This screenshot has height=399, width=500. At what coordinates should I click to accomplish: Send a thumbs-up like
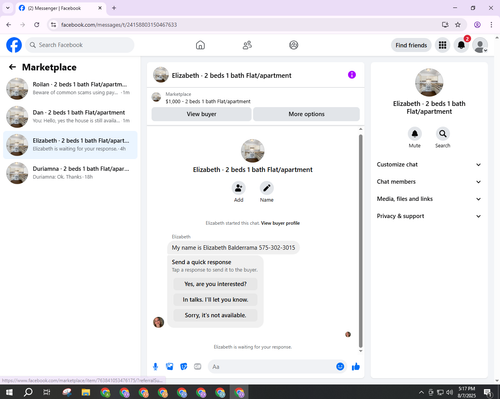[356, 367]
